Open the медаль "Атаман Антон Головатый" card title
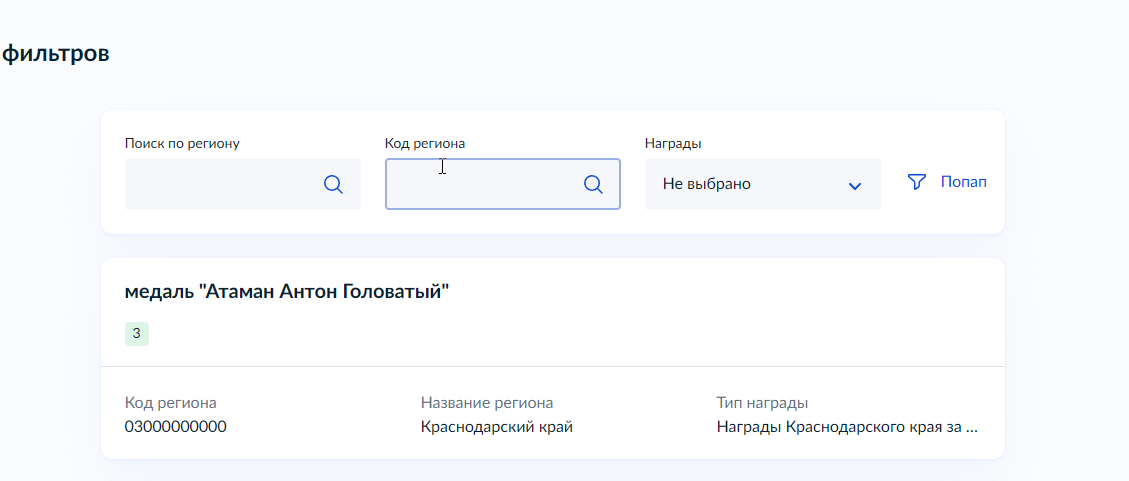 [287, 292]
